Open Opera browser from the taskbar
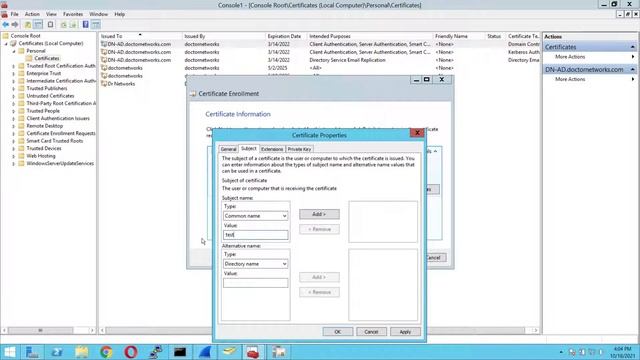 pos(131,352)
